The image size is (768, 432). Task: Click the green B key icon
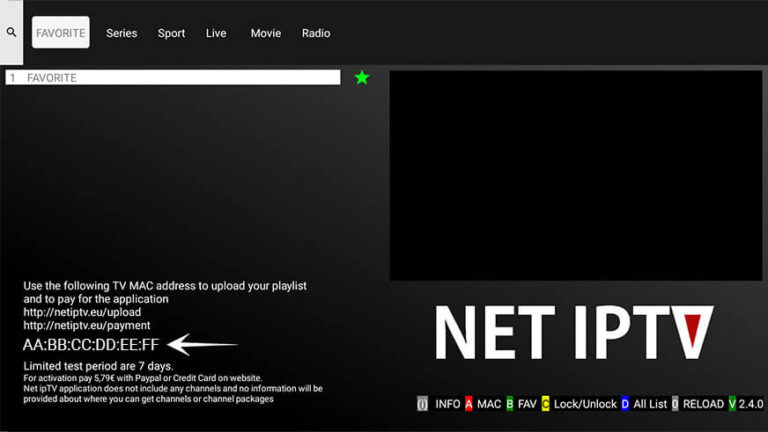pyautogui.click(x=510, y=404)
